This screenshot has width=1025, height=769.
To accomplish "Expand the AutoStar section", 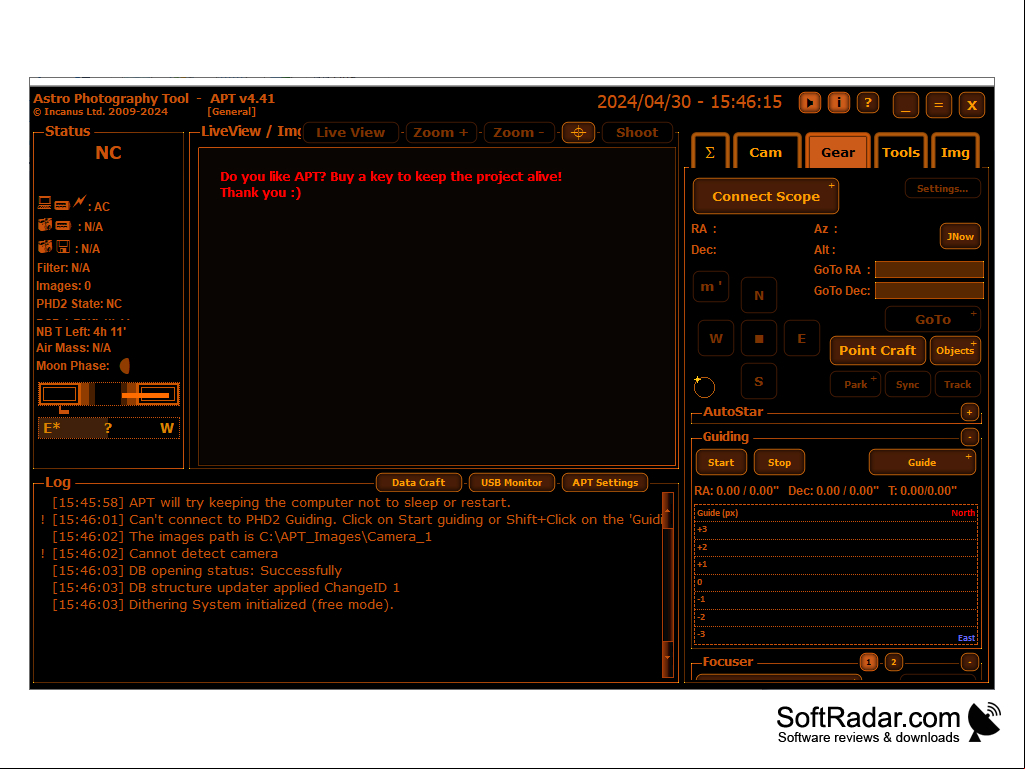I will click(x=969, y=412).
